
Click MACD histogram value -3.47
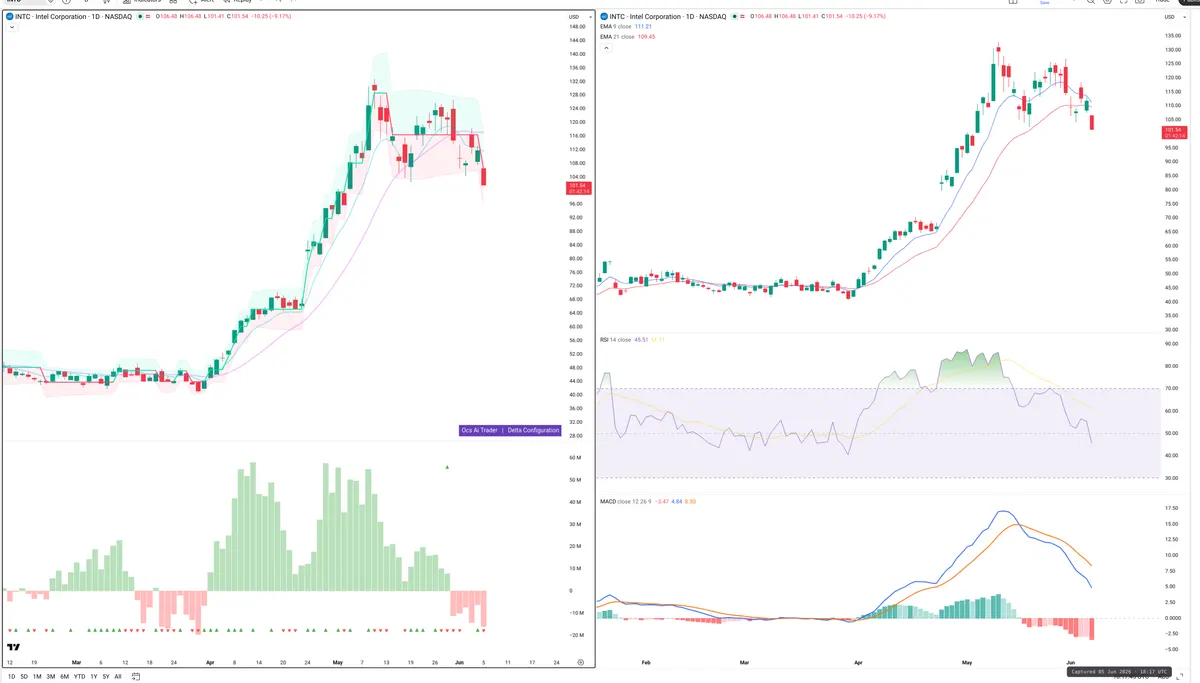[x=660, y=501]
